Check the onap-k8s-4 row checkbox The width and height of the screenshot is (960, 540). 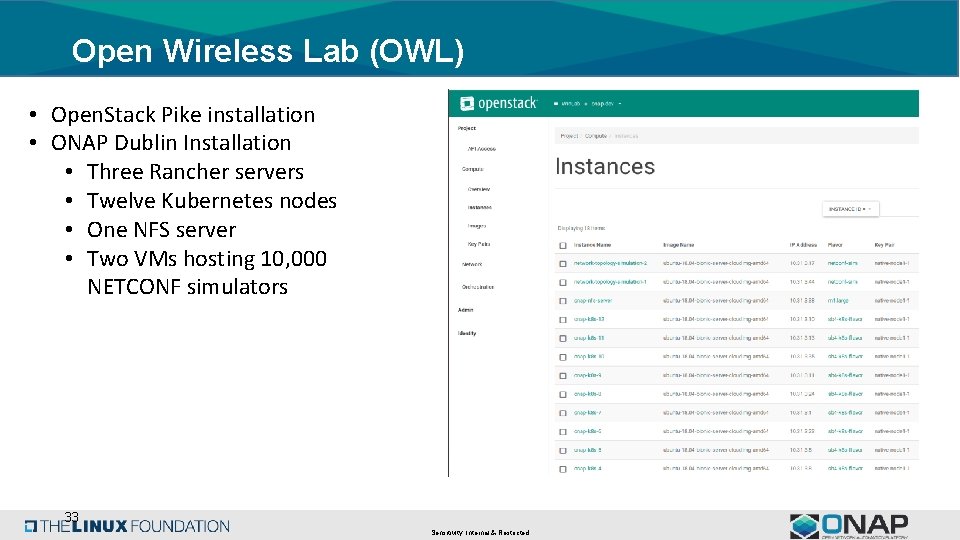(x=563, y=470)
